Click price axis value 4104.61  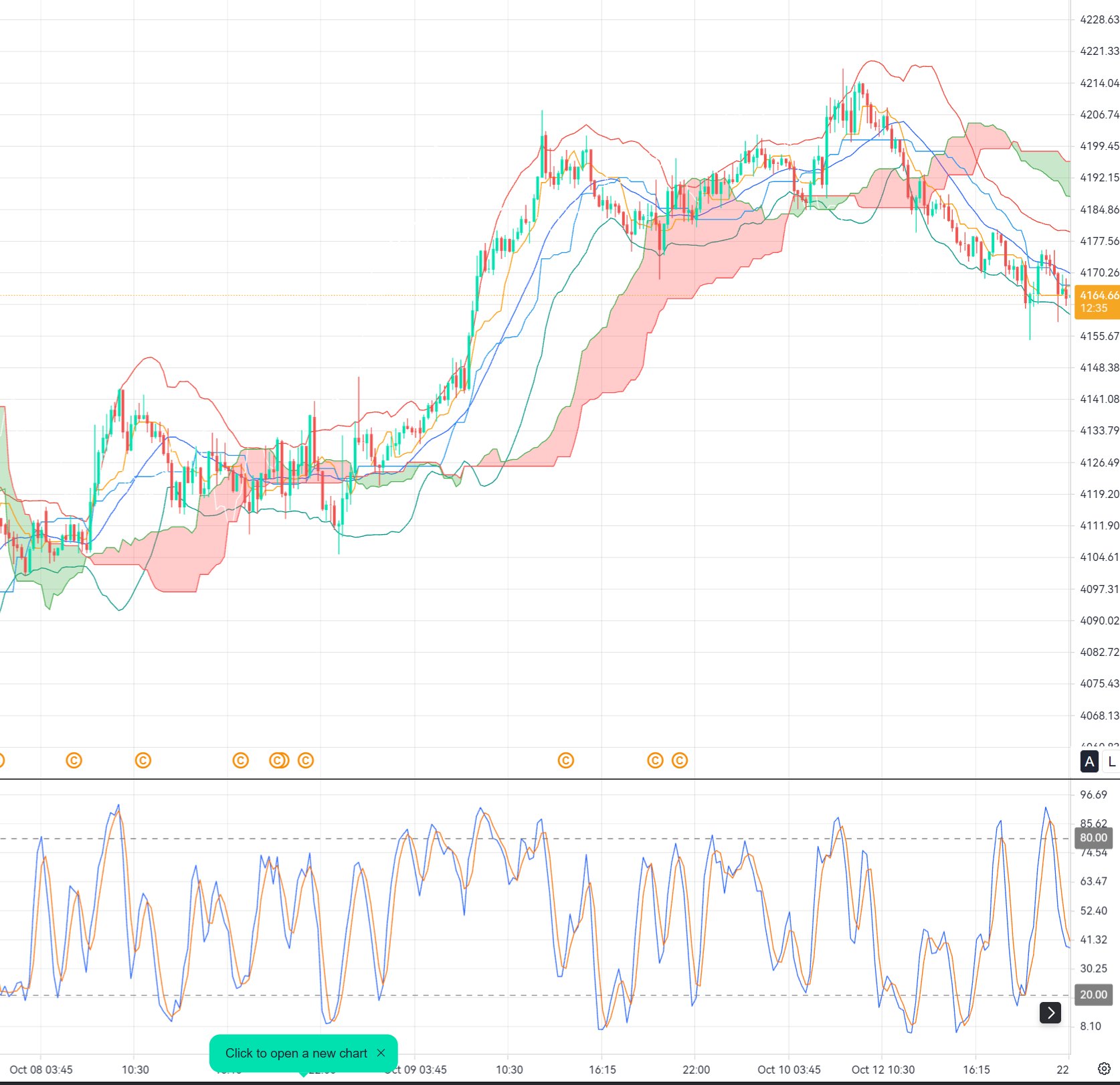point(1099,557)
